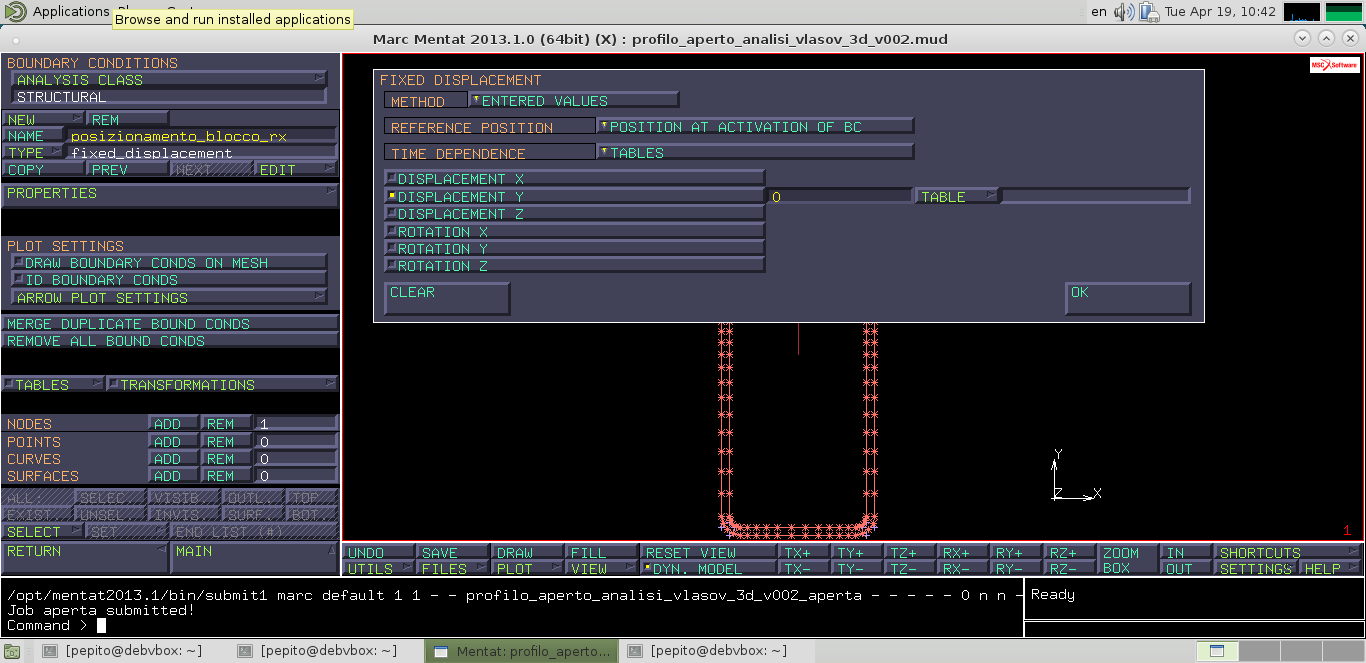Screen dimensions: 1366x663
Task: Enable ID BOUNDARY CONDS option
Action: coord(169,280)
